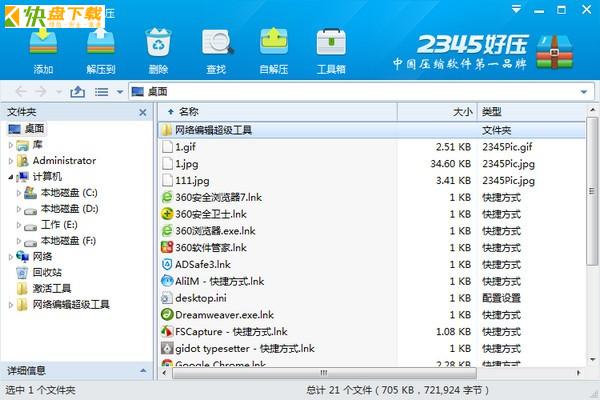This screenshot has height=400, width=600.
Task: Expand the 网络 tree node
Action: tap(11, 257)
